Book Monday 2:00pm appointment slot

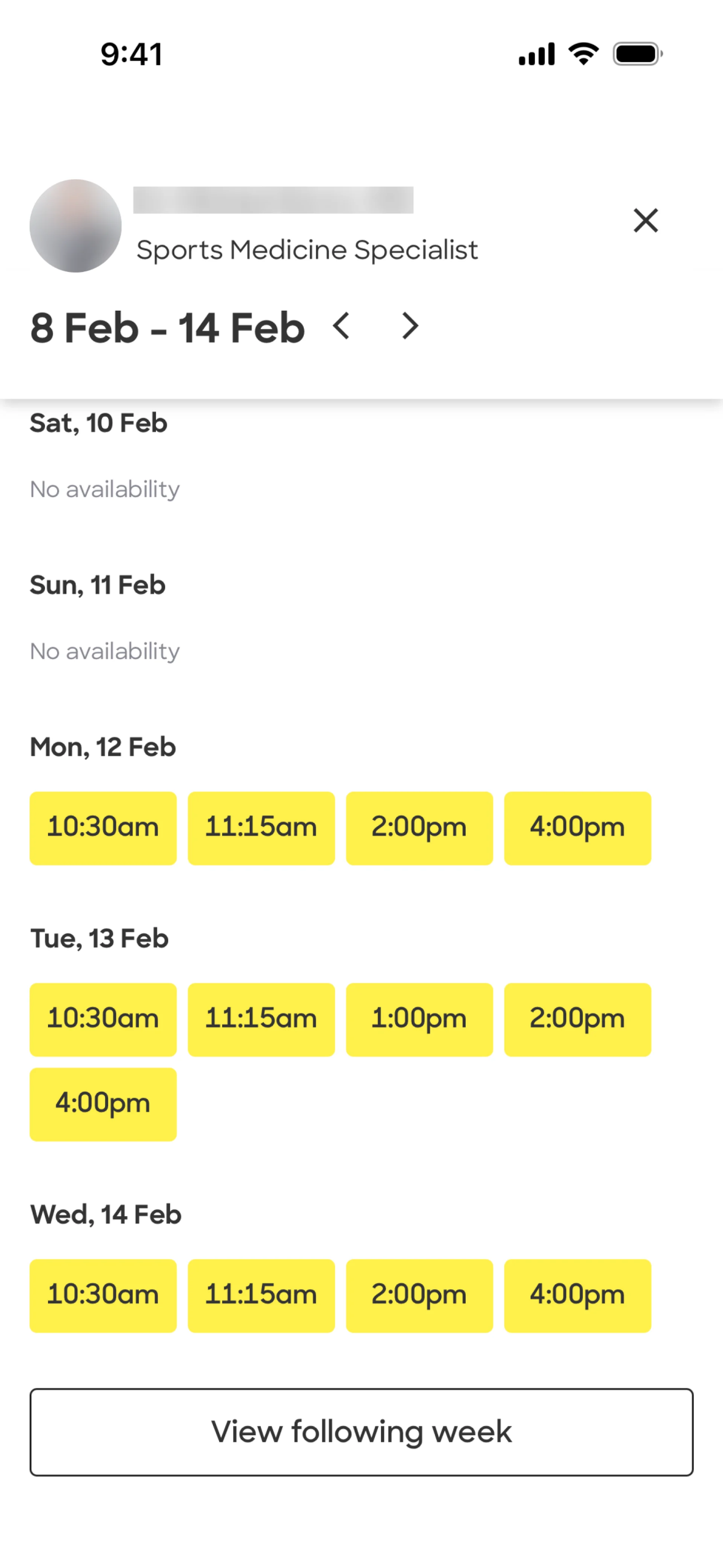tap(419, 828)
